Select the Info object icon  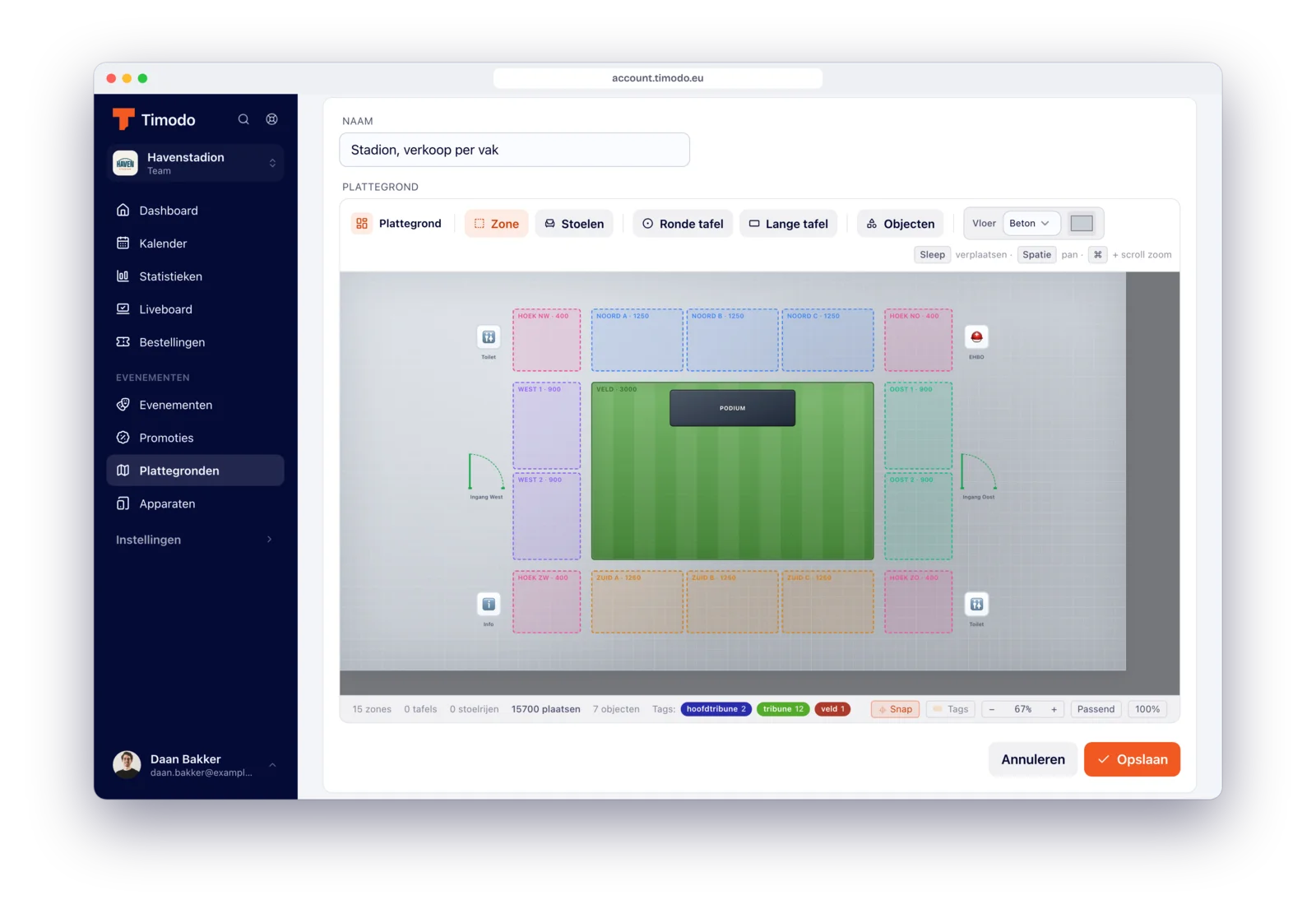pyautogui.click(x=489, y=605)
